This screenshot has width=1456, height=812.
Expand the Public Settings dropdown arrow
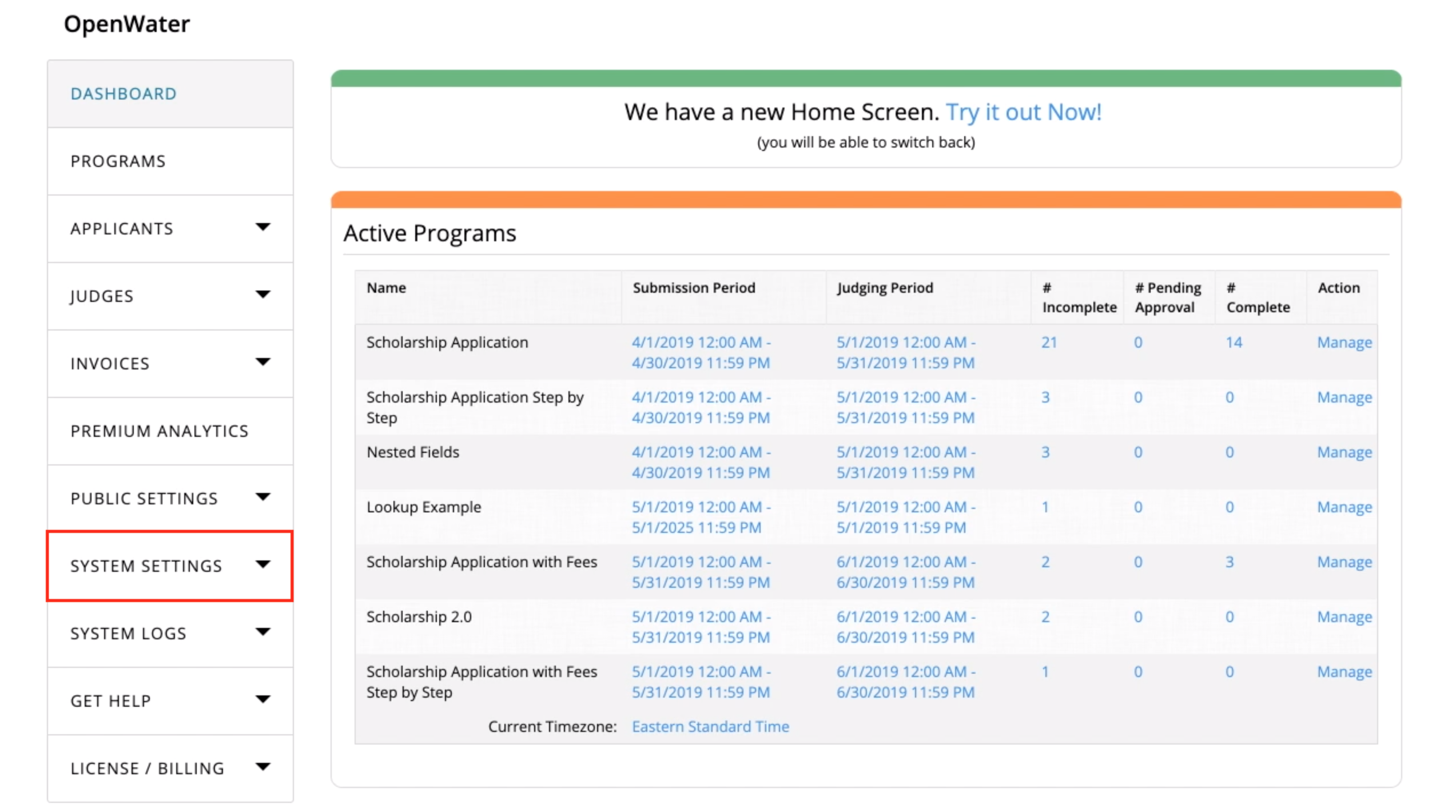click(x=263, y=497)
